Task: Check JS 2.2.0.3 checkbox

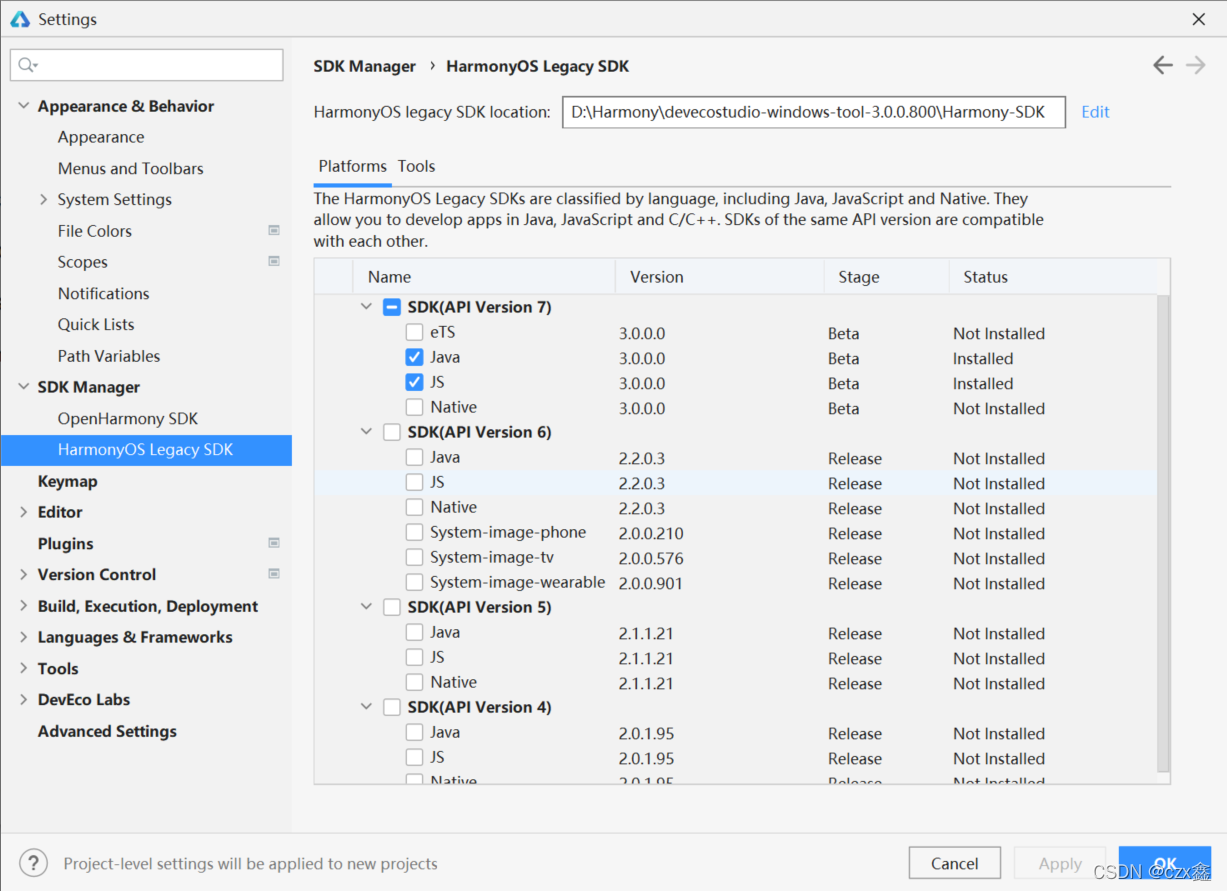Action: point(414,482)
